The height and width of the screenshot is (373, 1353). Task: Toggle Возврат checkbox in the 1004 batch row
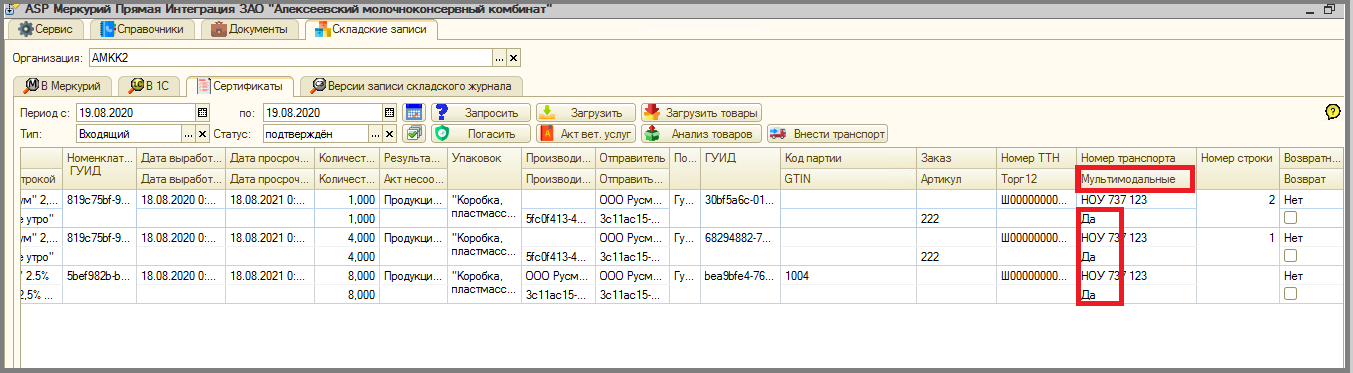pyautogui.click(x=1291, y=294)
